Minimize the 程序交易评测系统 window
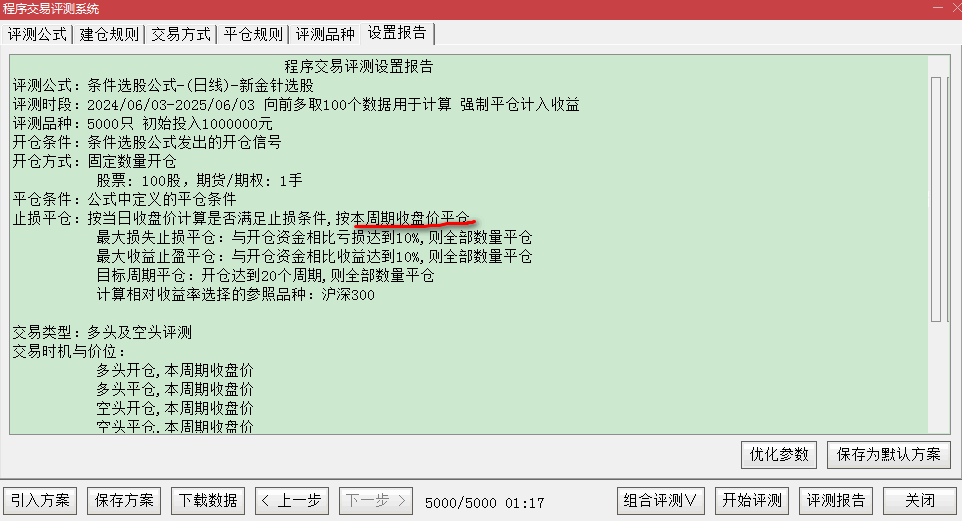This screenshot has width=962, height=521. (x=938, y=8)
